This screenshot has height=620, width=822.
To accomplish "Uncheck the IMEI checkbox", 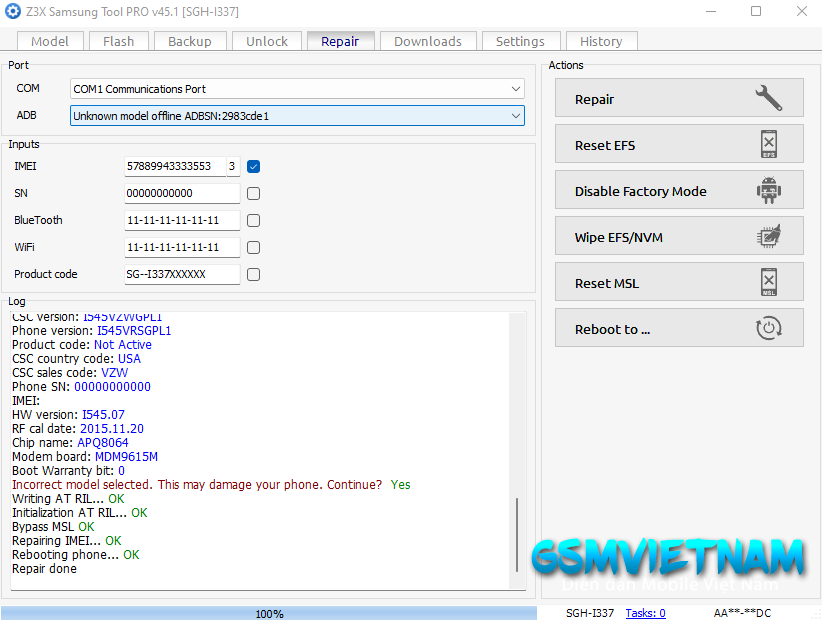I will click(x=253, y=167).
